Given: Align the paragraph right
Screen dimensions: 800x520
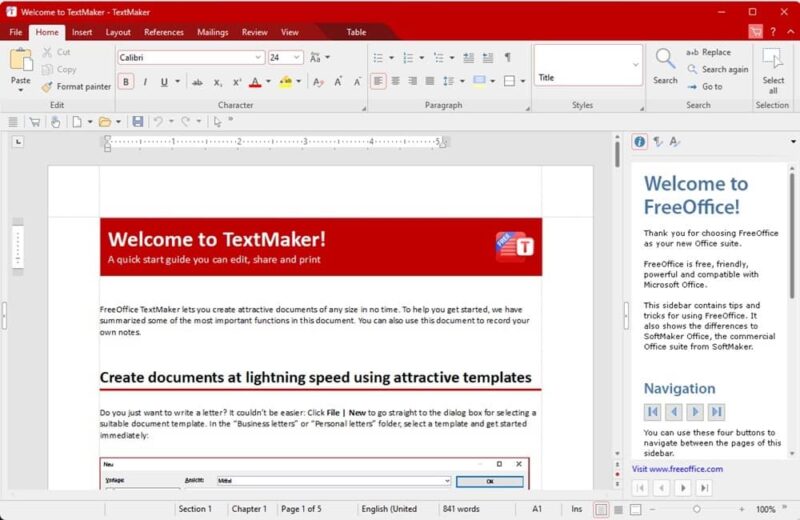Looking at the screenshot, I should tap(413, 81).
